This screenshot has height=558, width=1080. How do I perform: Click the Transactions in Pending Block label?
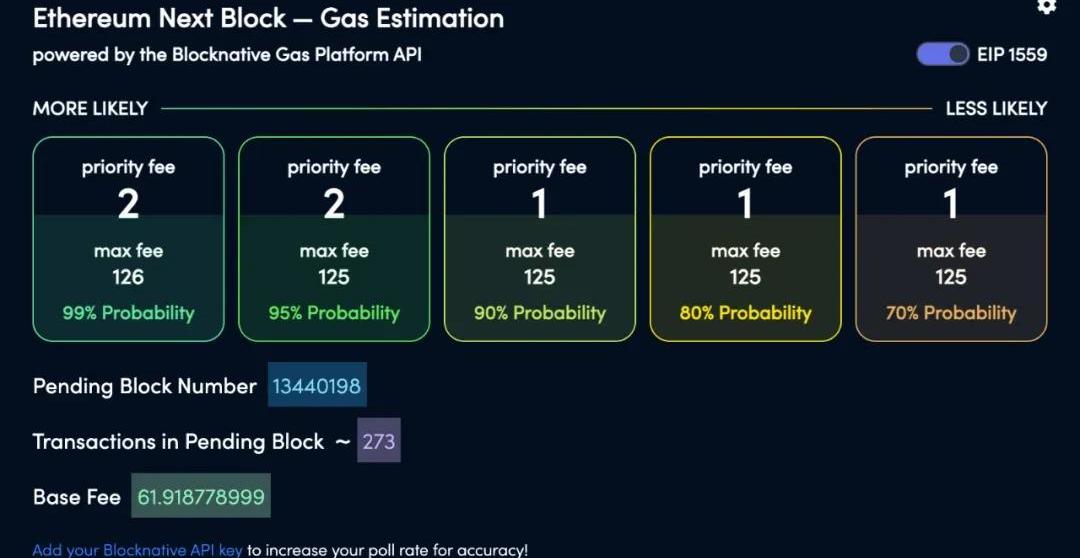point(178,441)
